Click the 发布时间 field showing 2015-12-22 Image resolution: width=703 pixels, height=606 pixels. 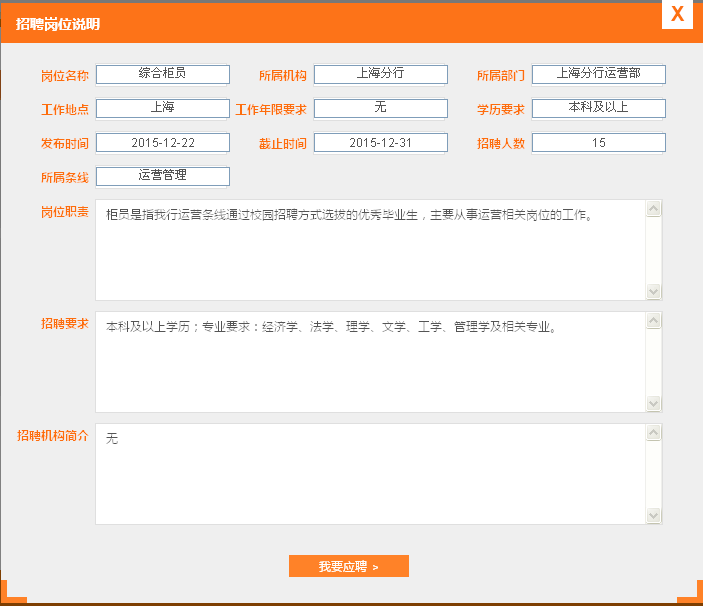163,143
